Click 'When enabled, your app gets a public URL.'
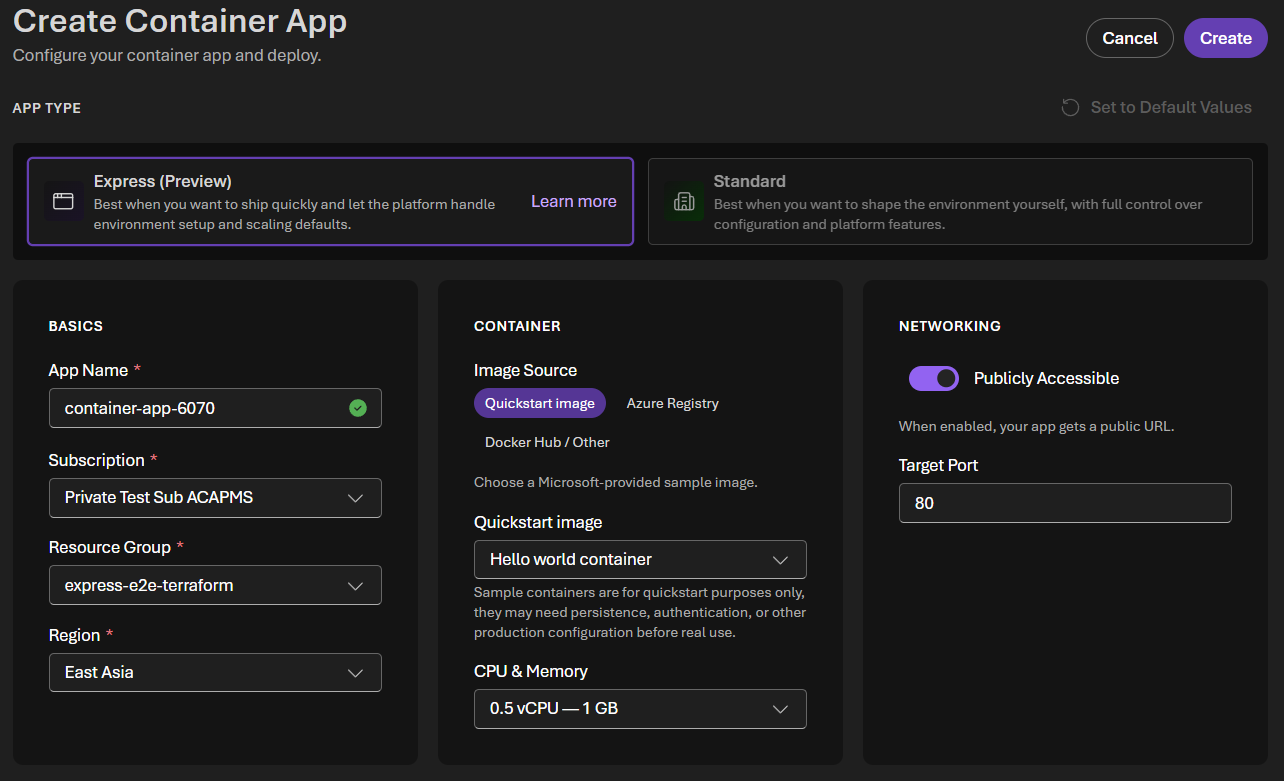Screen dimensions: 1284x781 (x=1036, y=426)
